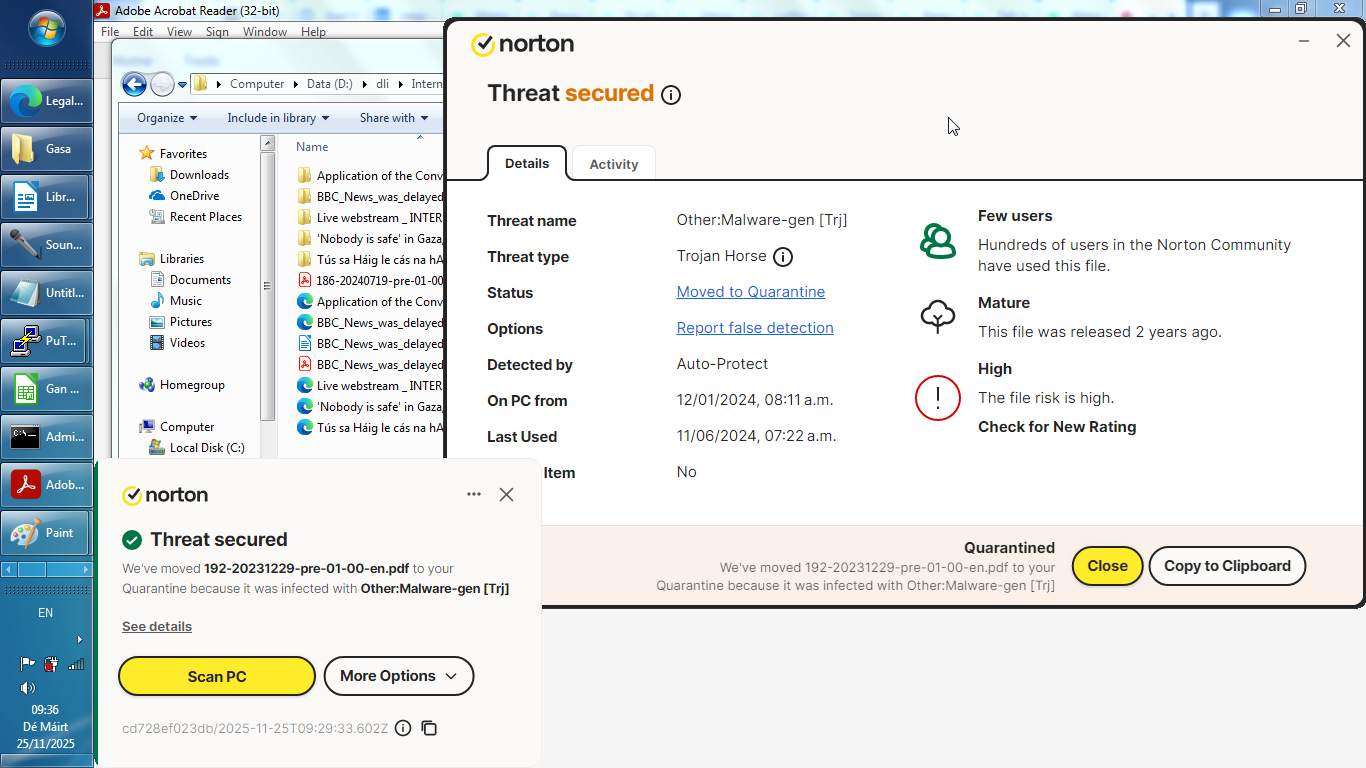This screenshot has height=768, width=1366.
Task: Switch to the "Gan ..." spreadsheet taskbar item
Action: [47, 389]
